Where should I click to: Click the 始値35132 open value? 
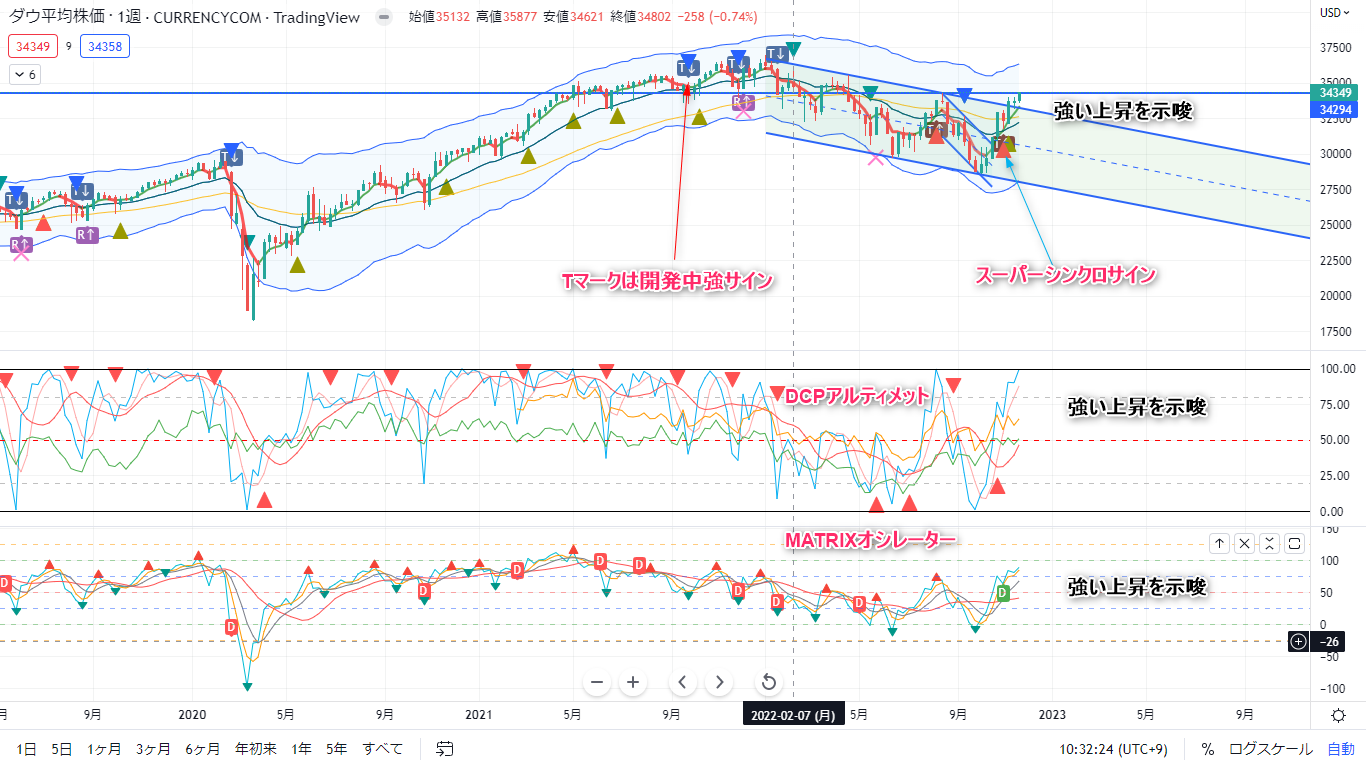point(441,17)
